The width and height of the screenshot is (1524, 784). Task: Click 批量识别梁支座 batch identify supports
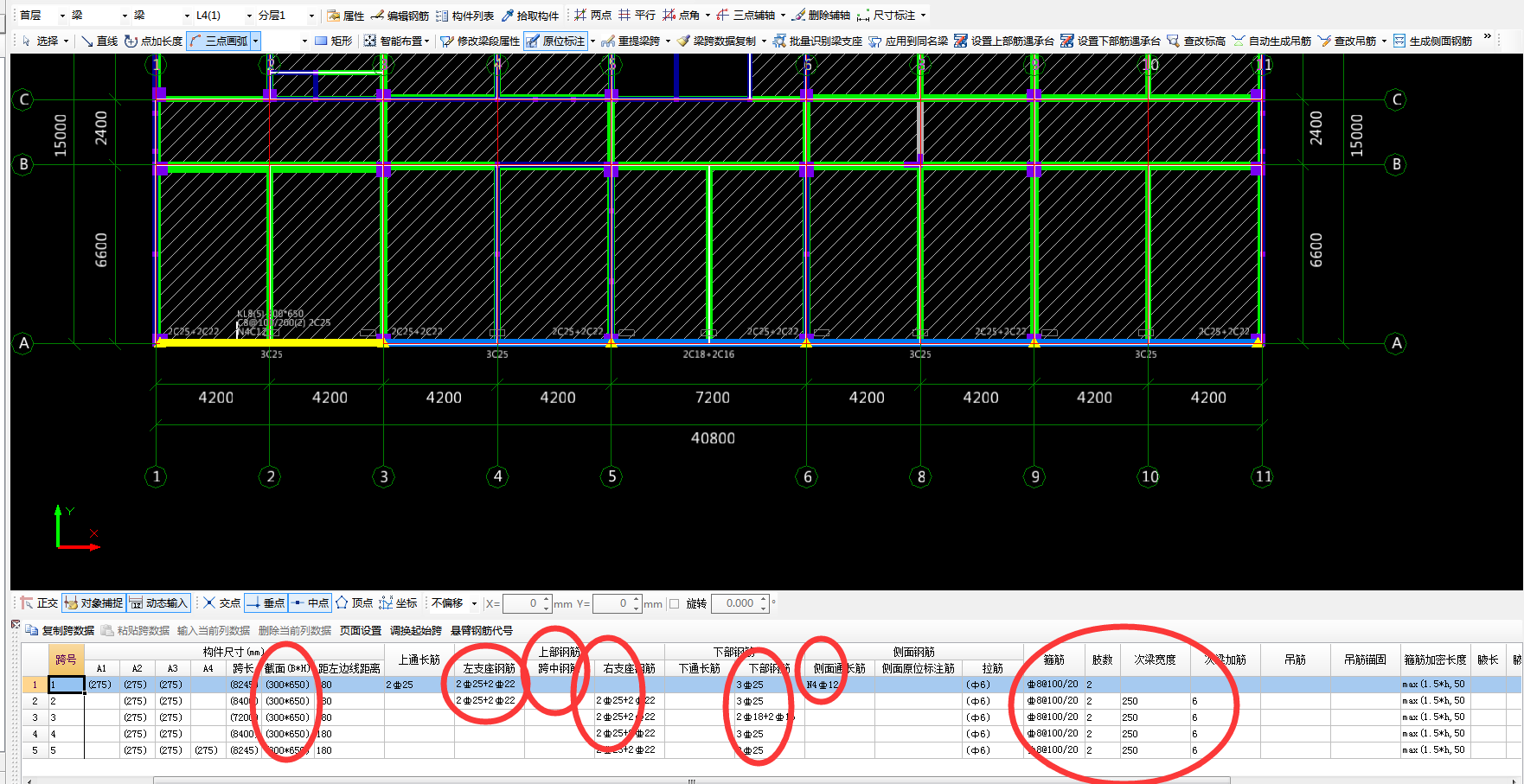tap(817, 41)
